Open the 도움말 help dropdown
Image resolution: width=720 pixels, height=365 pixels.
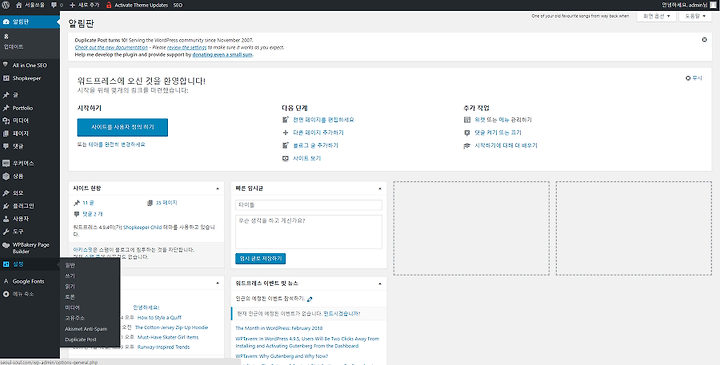[695, 16]
